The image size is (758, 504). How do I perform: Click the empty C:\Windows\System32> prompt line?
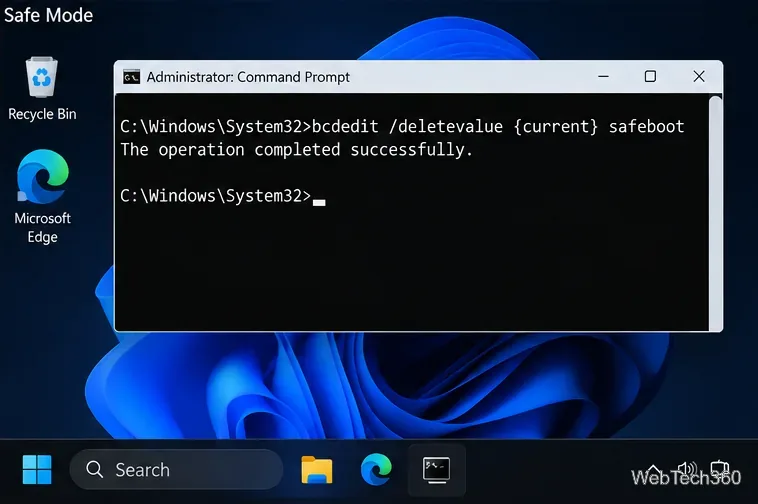click(x=222, y=196)
